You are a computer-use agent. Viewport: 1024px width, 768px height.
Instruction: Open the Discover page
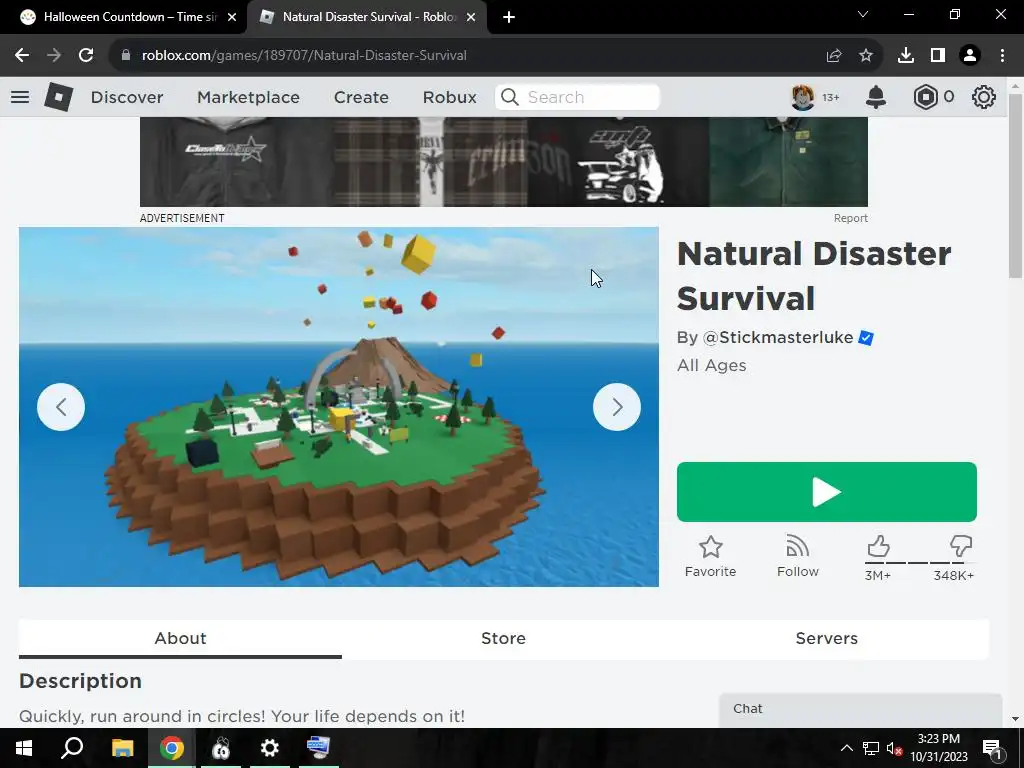127,97
